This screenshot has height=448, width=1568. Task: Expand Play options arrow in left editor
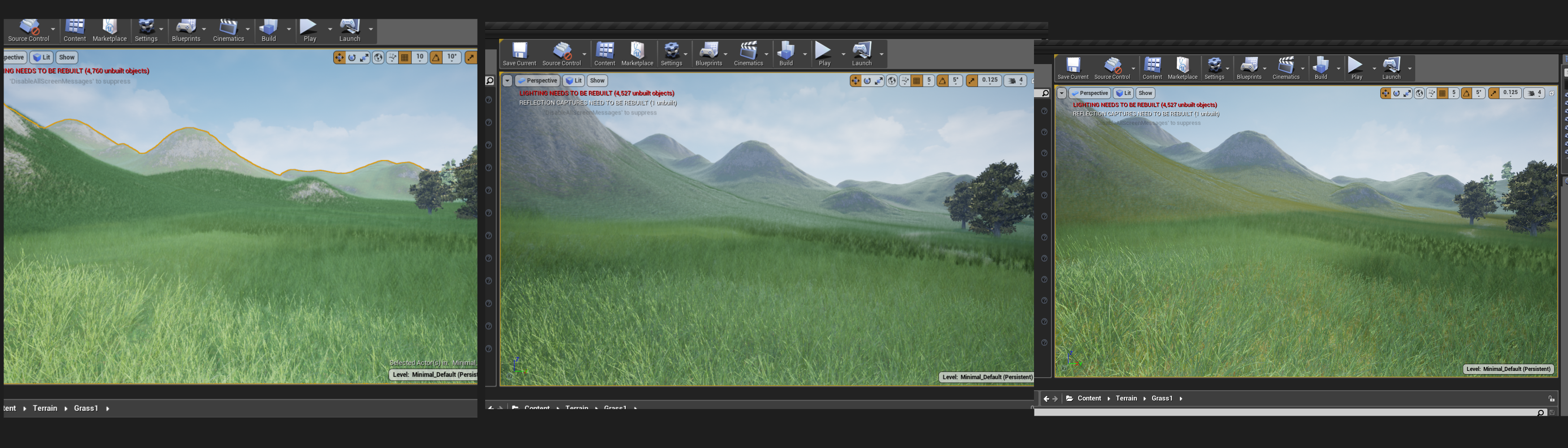coord(330,29)
